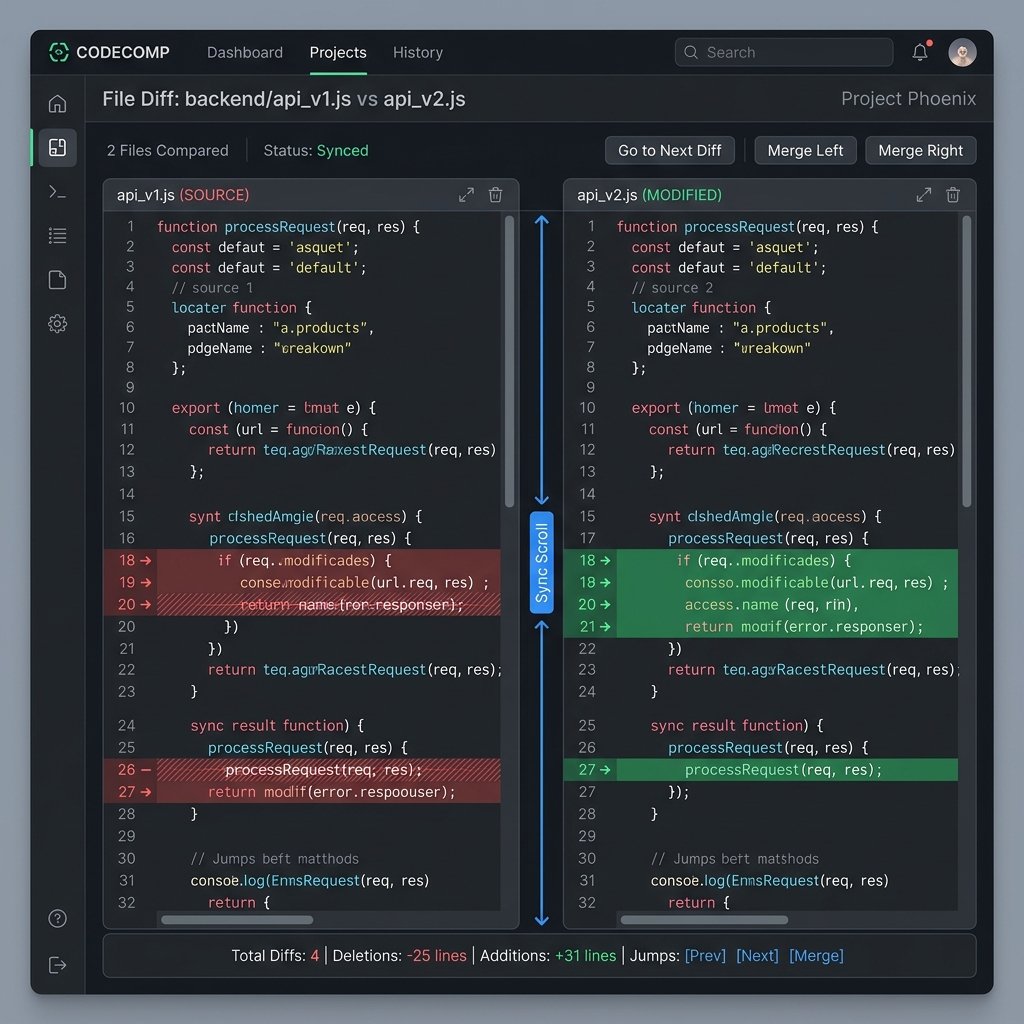Switch to the History tab
This screenshot has width=1024, height=1024.
click(418, 52)
